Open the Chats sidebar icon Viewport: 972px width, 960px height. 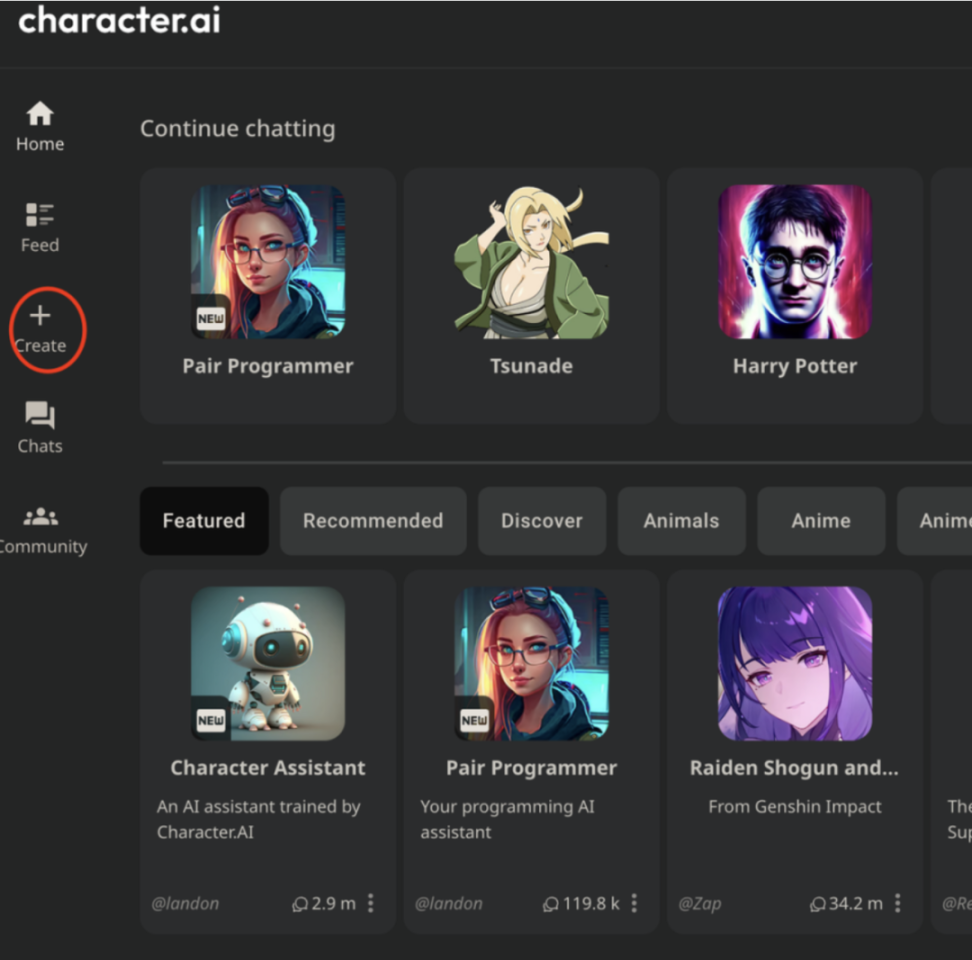pos(40,415)
